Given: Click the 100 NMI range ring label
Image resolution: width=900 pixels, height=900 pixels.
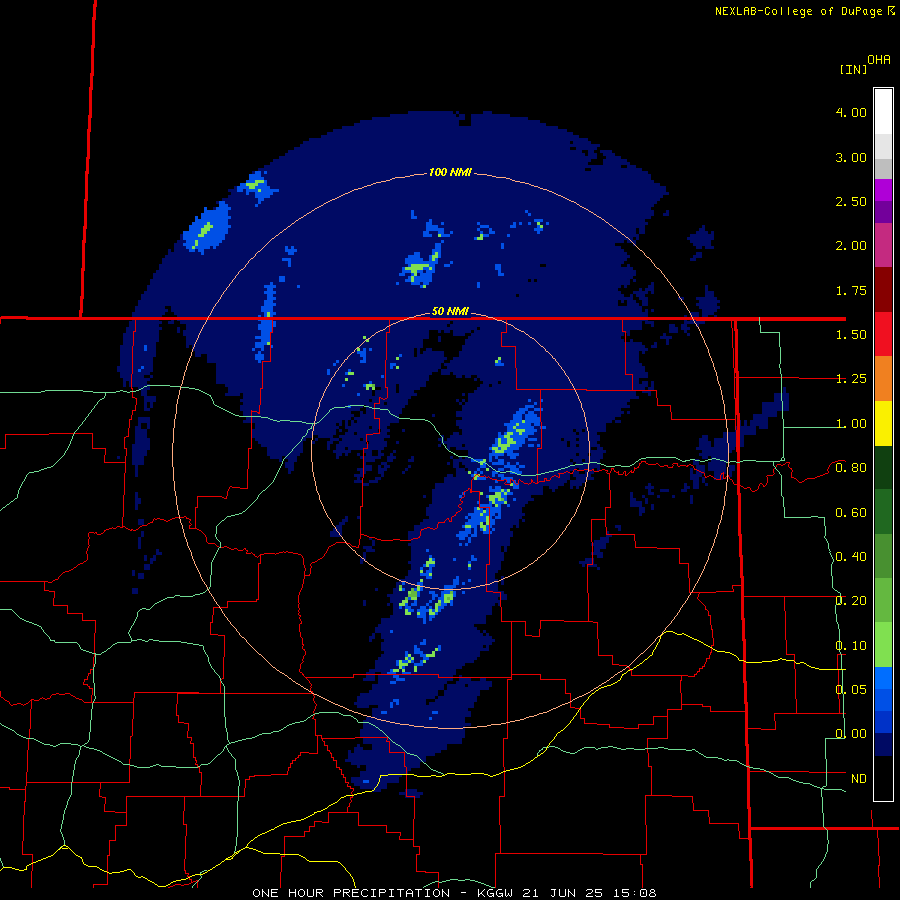Looking at the screenshot, I should tap(450, 172).
